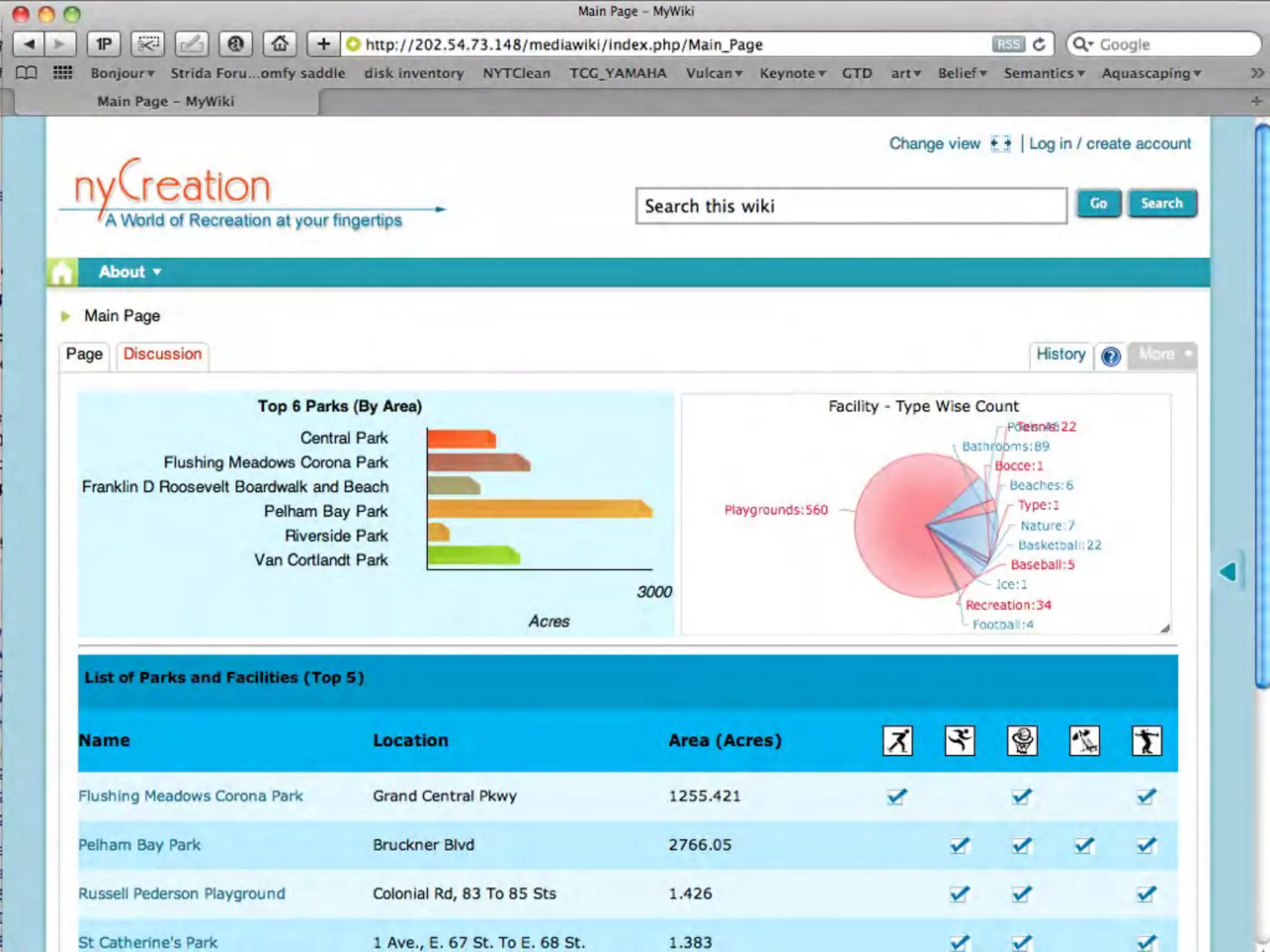
Task: Open the History tab
Action: coord(1060,355)
